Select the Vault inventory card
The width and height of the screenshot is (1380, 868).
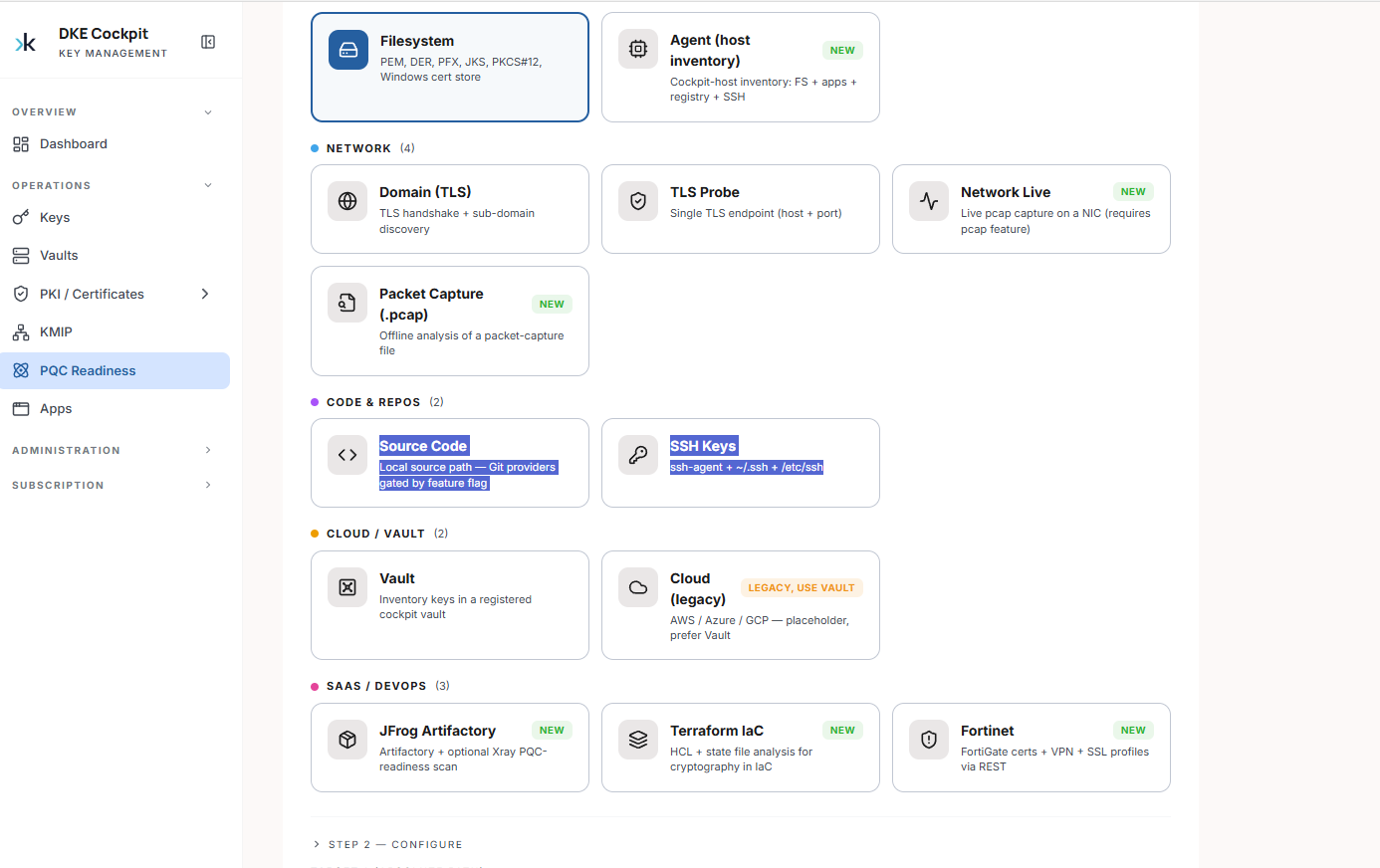click(450, 605)
